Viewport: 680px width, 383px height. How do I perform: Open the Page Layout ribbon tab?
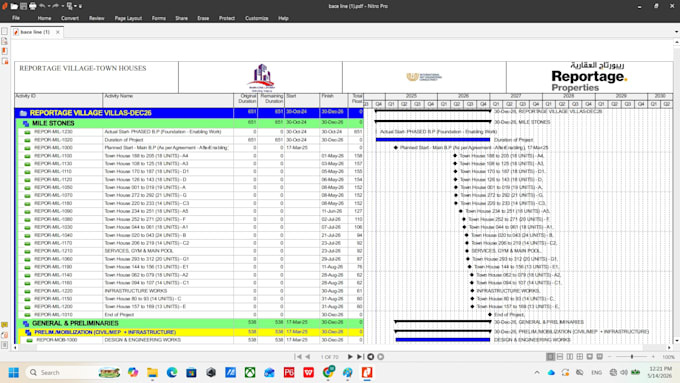[128, 18]
